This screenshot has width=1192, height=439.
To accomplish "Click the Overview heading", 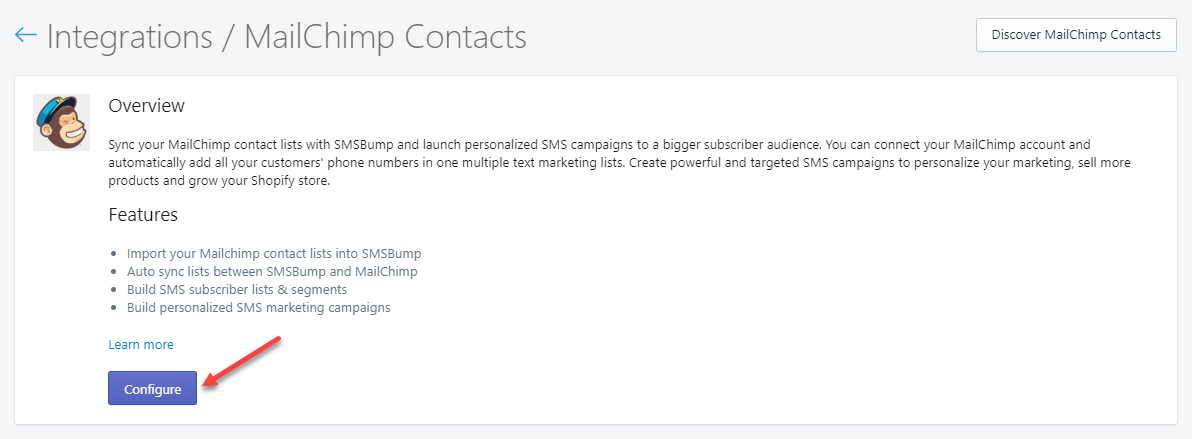I will [147, 106].
